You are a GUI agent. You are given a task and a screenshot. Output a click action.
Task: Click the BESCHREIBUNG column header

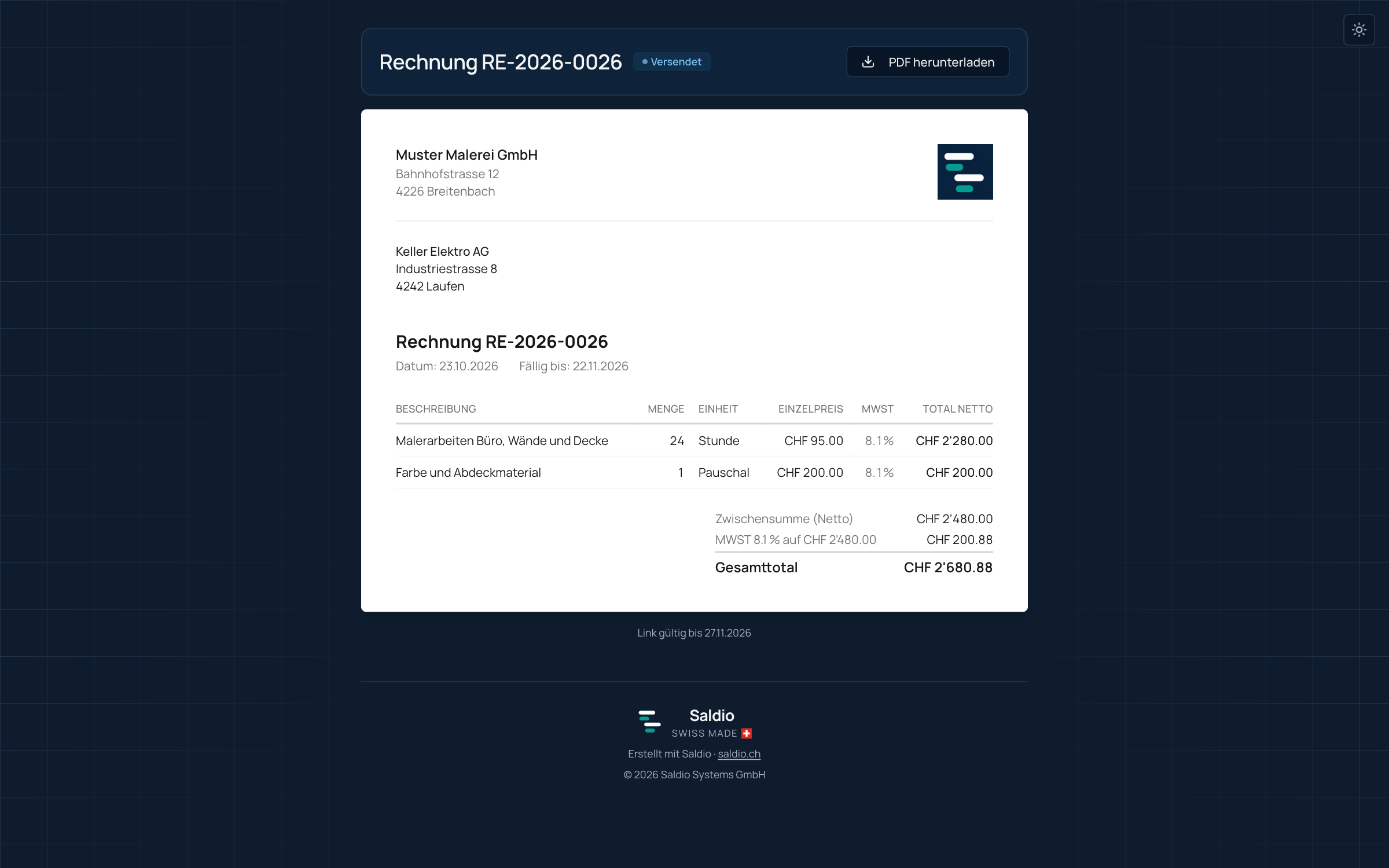click(x=436, y=409)
